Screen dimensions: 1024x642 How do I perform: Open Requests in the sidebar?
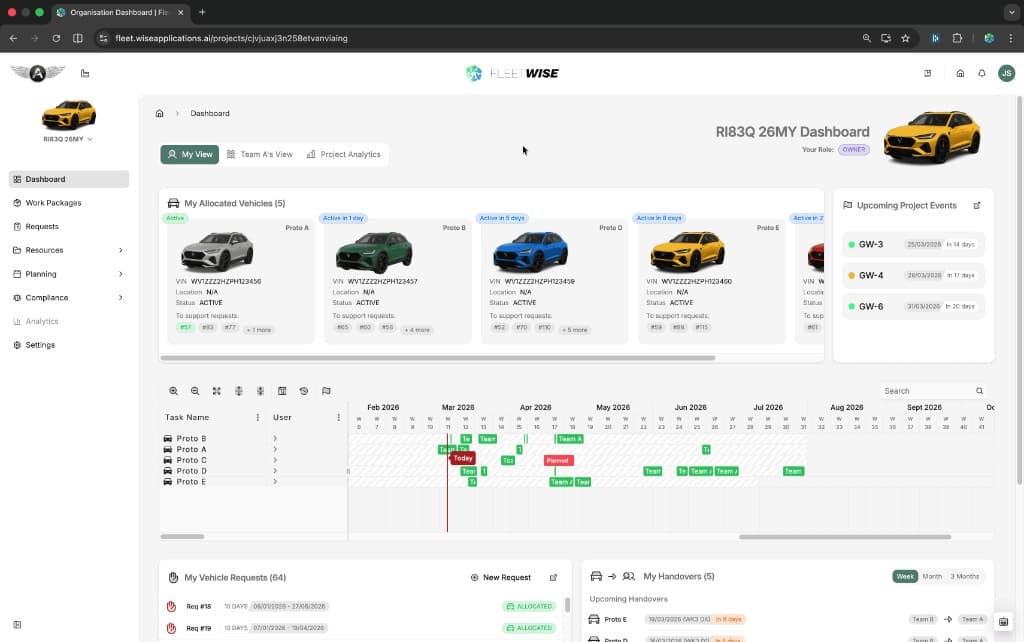click(x=69, y=226)
